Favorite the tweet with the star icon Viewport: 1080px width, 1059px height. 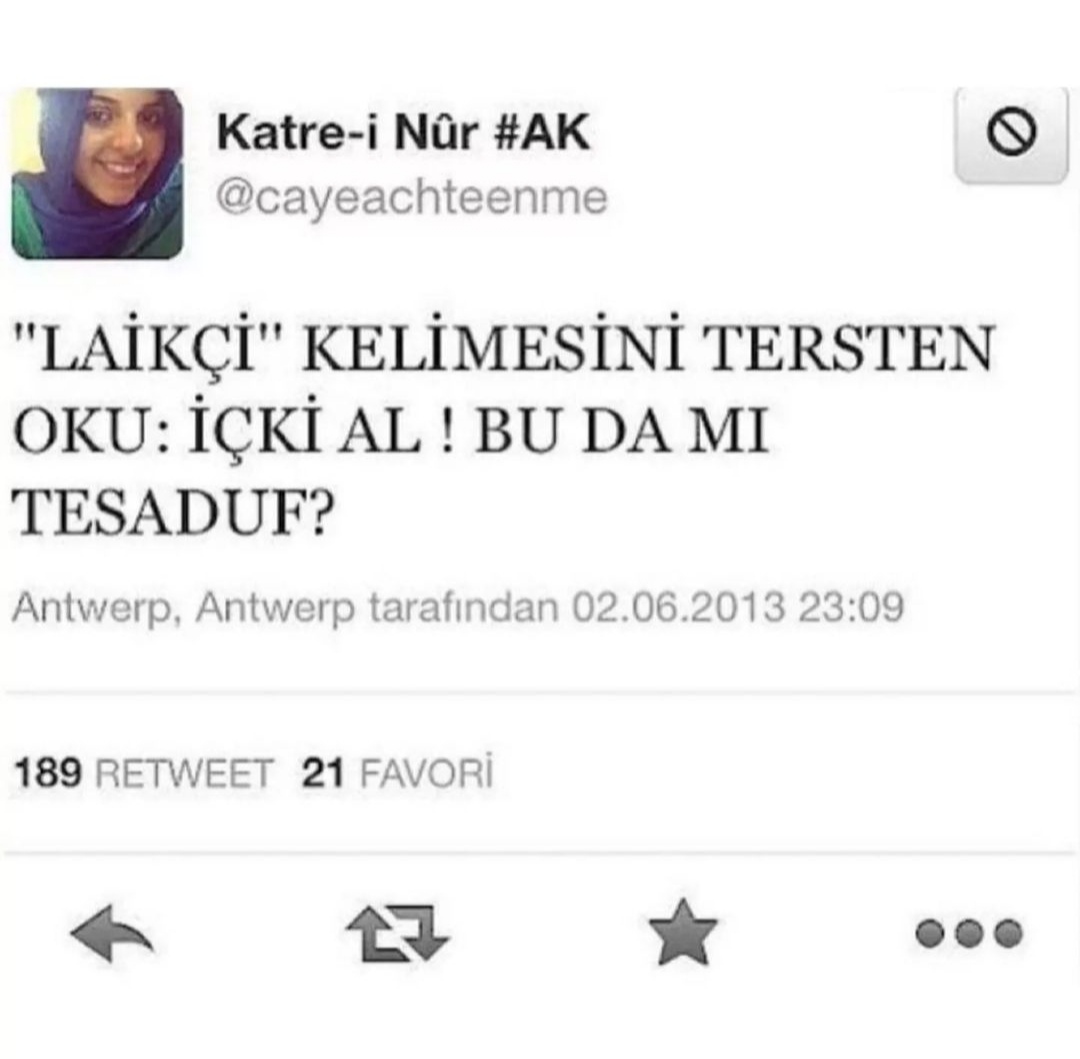[683, 932]
